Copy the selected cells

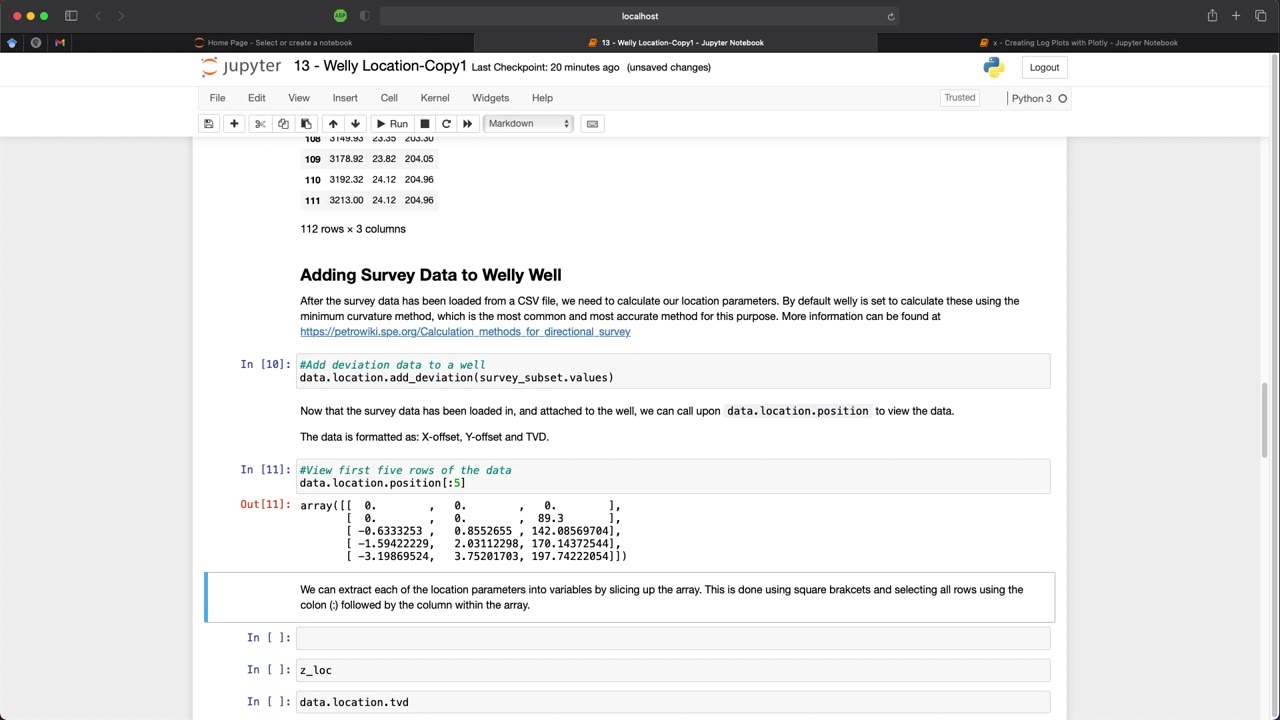283,123
